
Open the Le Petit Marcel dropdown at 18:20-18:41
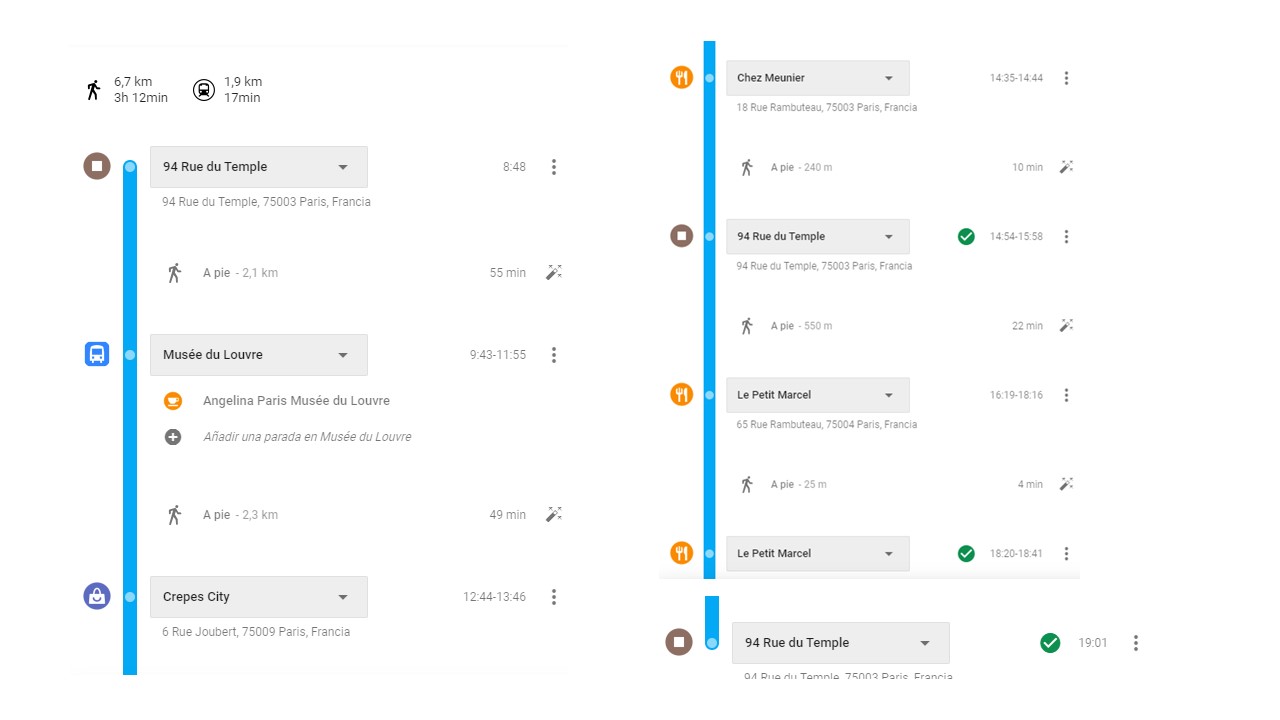[x=818, y=554]
